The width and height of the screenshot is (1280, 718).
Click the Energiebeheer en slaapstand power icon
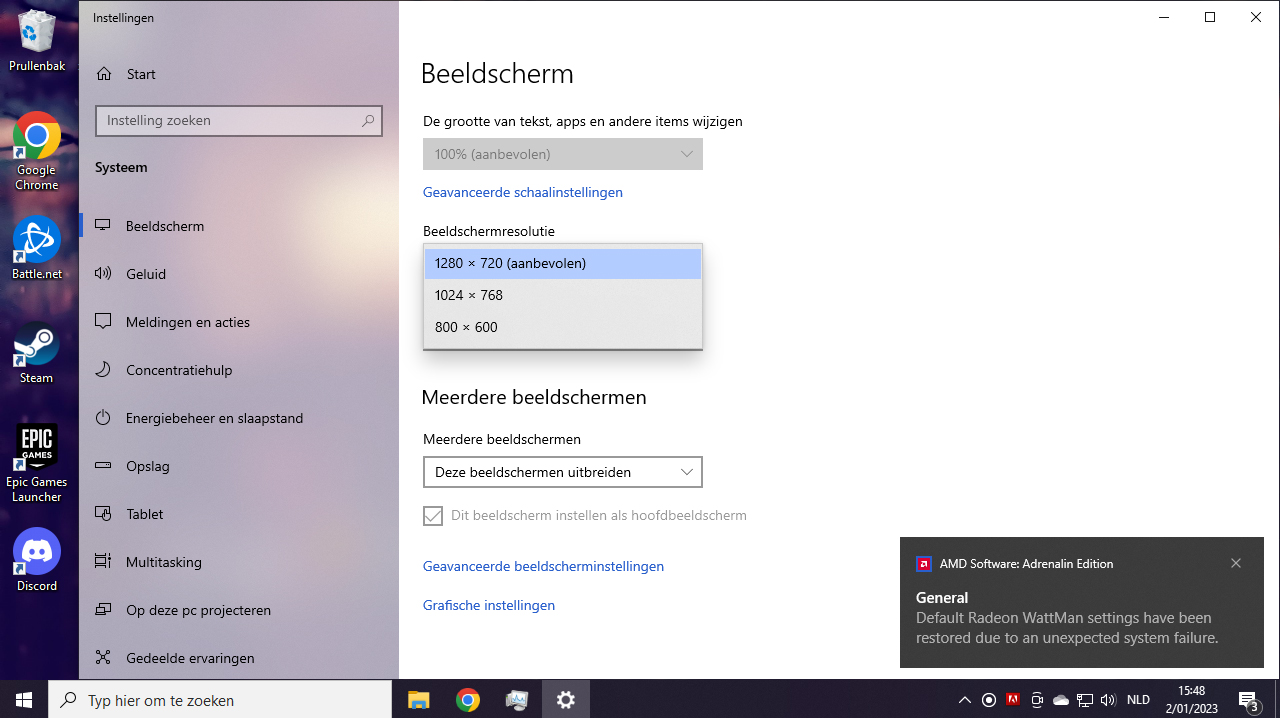click(102, 418)
